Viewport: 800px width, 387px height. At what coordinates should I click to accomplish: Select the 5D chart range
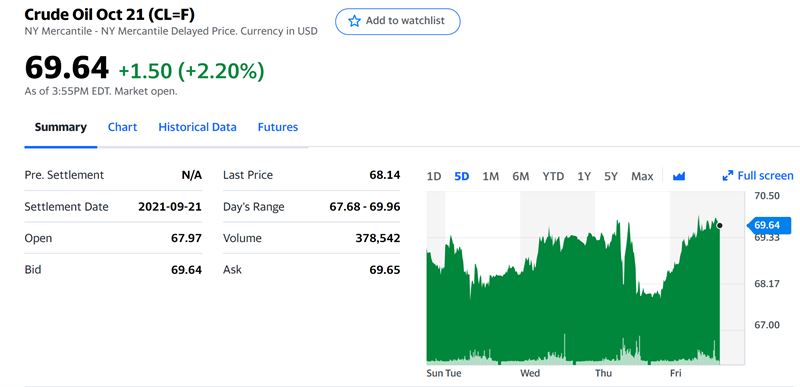click(461, 176)
